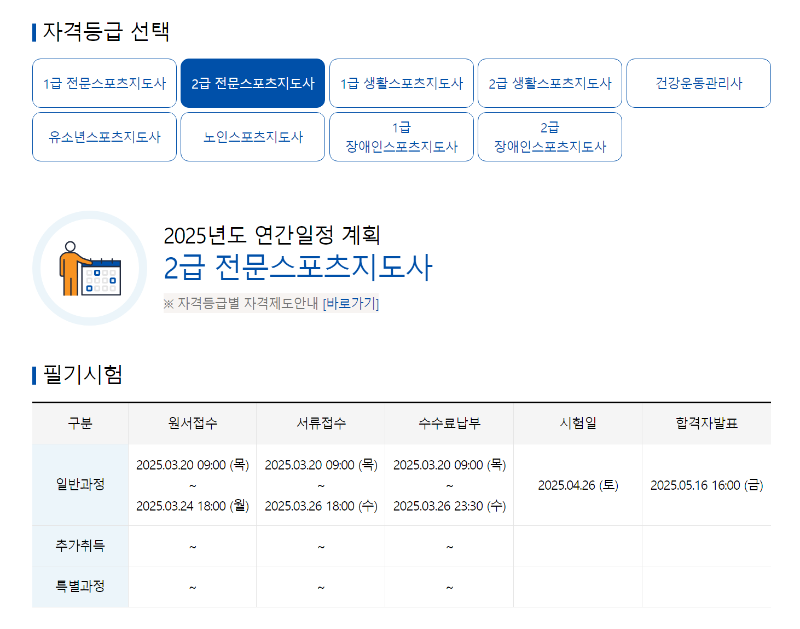
Task: Click the 원서접수 column header
Action: (192, 423)
